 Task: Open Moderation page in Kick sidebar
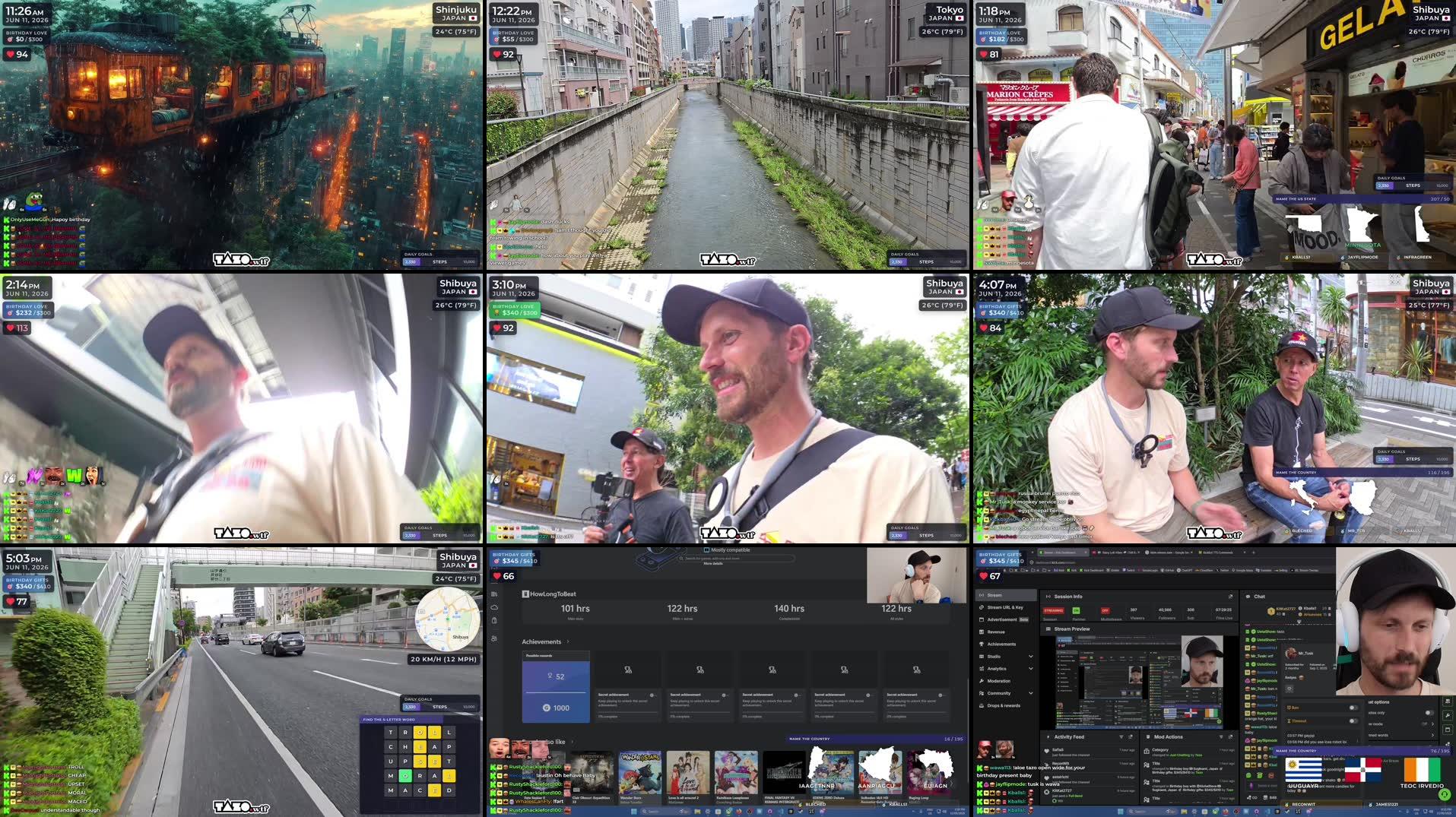coord(1005,681)
